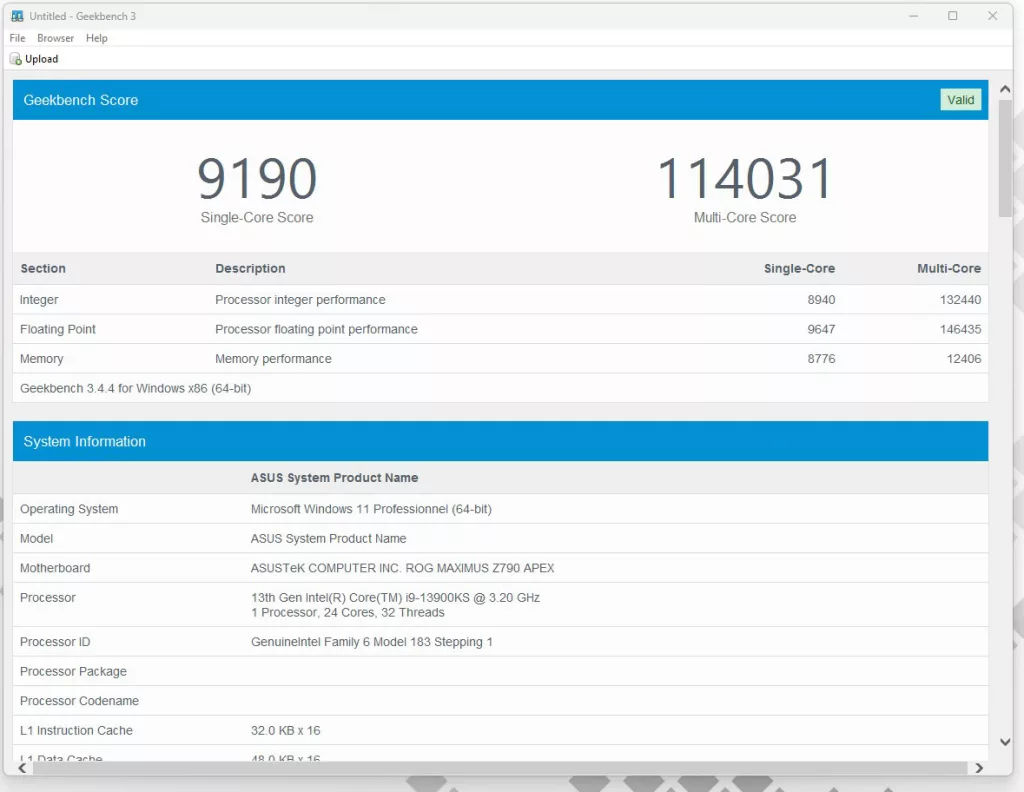Image resolution: width=1024 pixels, height=792 pixels.
Task: Click the Motherboard row label
Action: 55,567
